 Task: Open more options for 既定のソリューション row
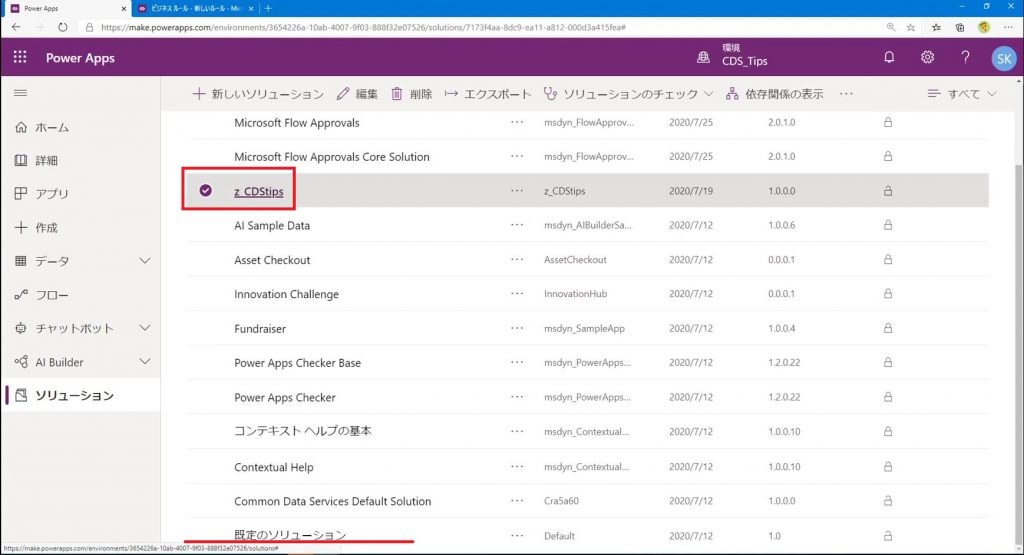tap(517, 535)
